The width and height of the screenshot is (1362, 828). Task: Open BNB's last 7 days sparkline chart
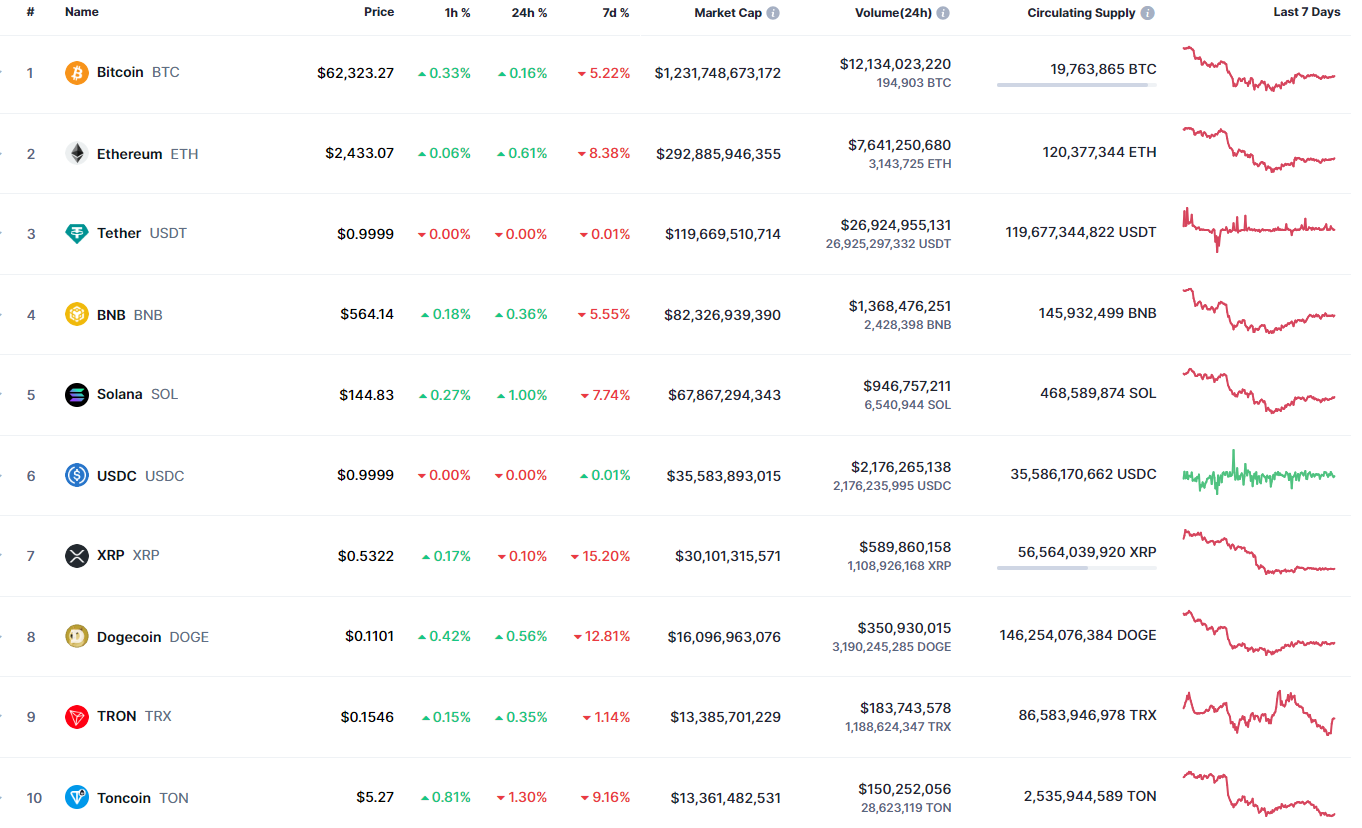point(1259,311)
